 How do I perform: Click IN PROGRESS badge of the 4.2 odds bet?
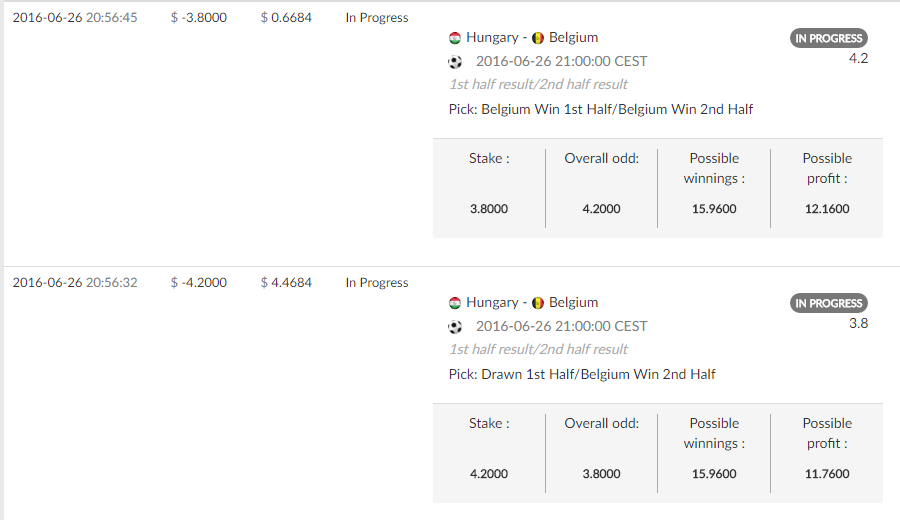coord(829,38)
